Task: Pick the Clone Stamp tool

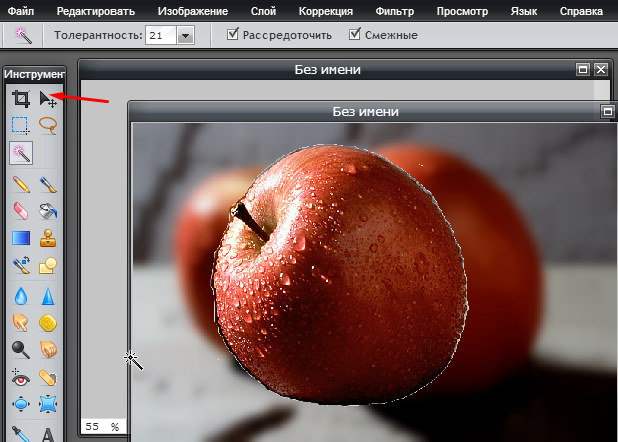Action: click(47, 238)
